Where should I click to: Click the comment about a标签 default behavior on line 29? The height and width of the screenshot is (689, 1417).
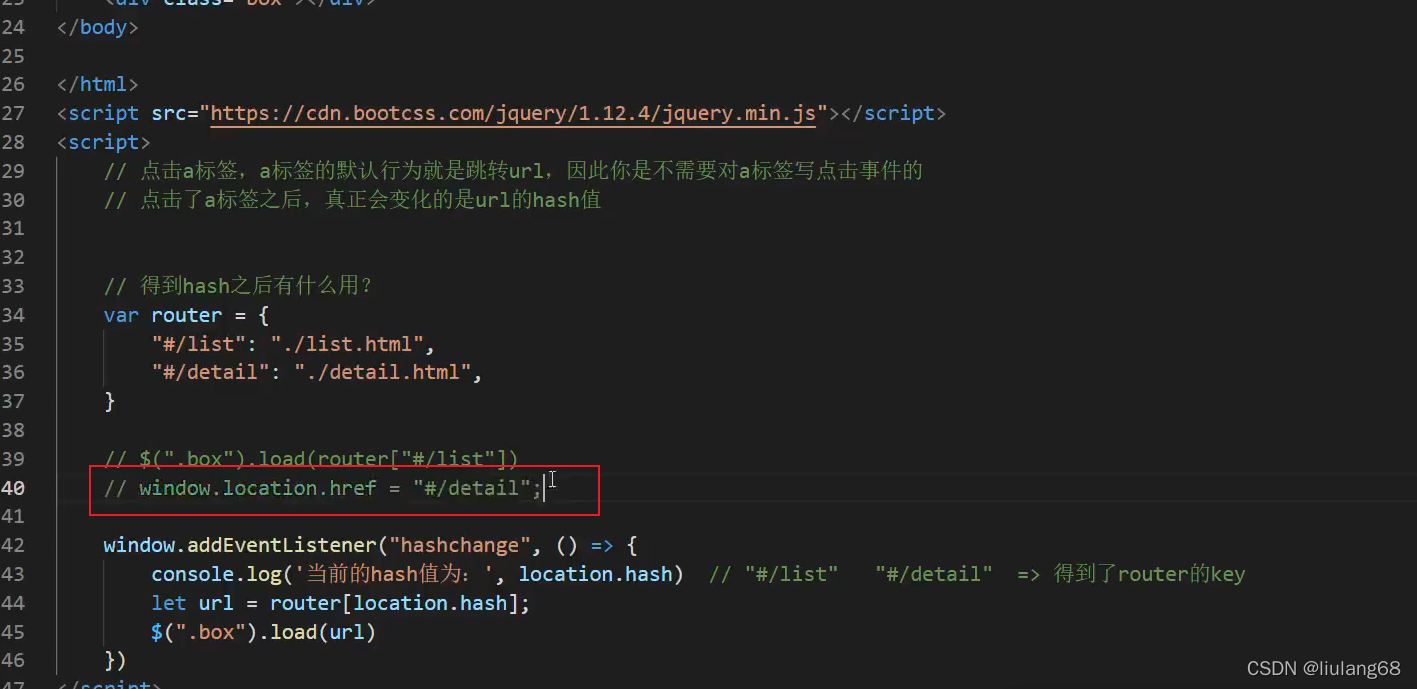coord(513,171)
